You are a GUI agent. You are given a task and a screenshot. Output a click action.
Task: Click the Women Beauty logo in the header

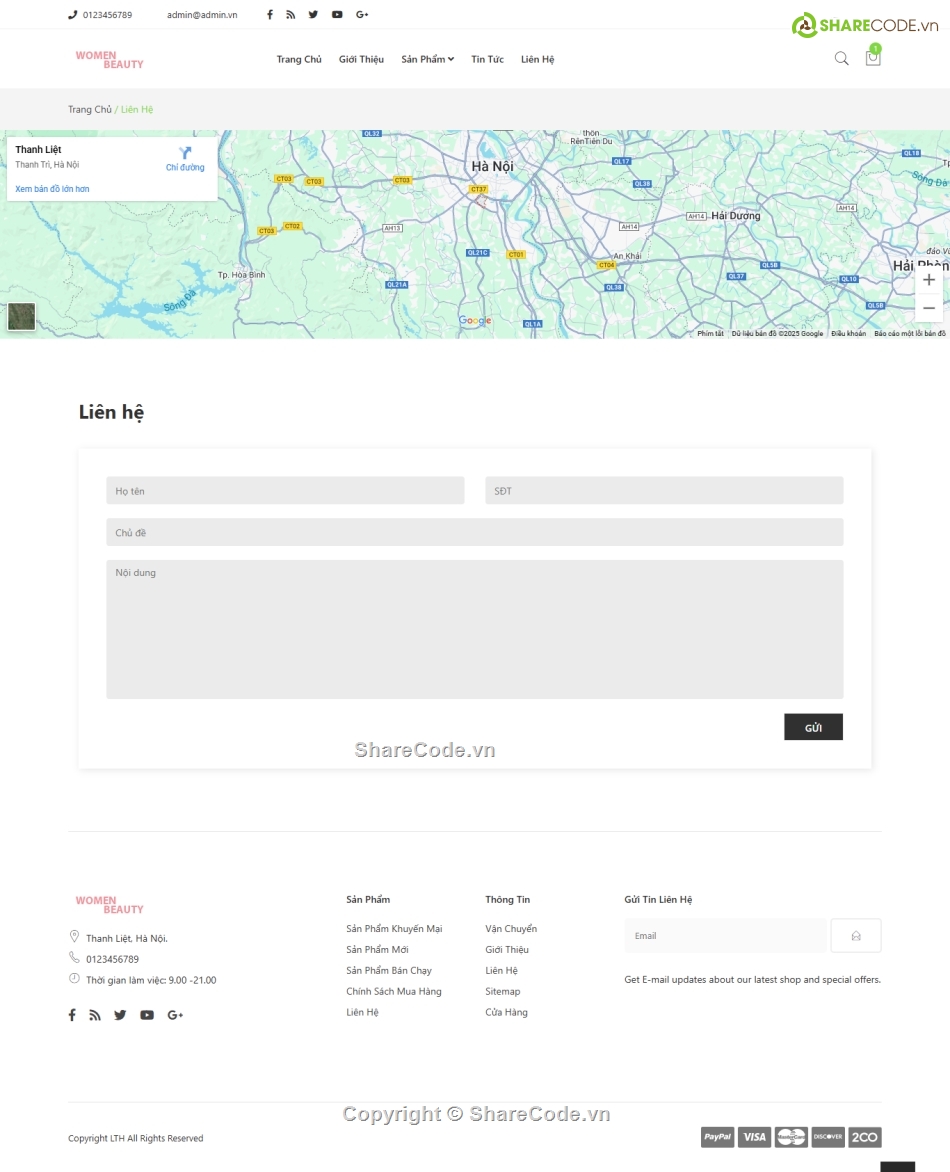(x=109, y=60)
